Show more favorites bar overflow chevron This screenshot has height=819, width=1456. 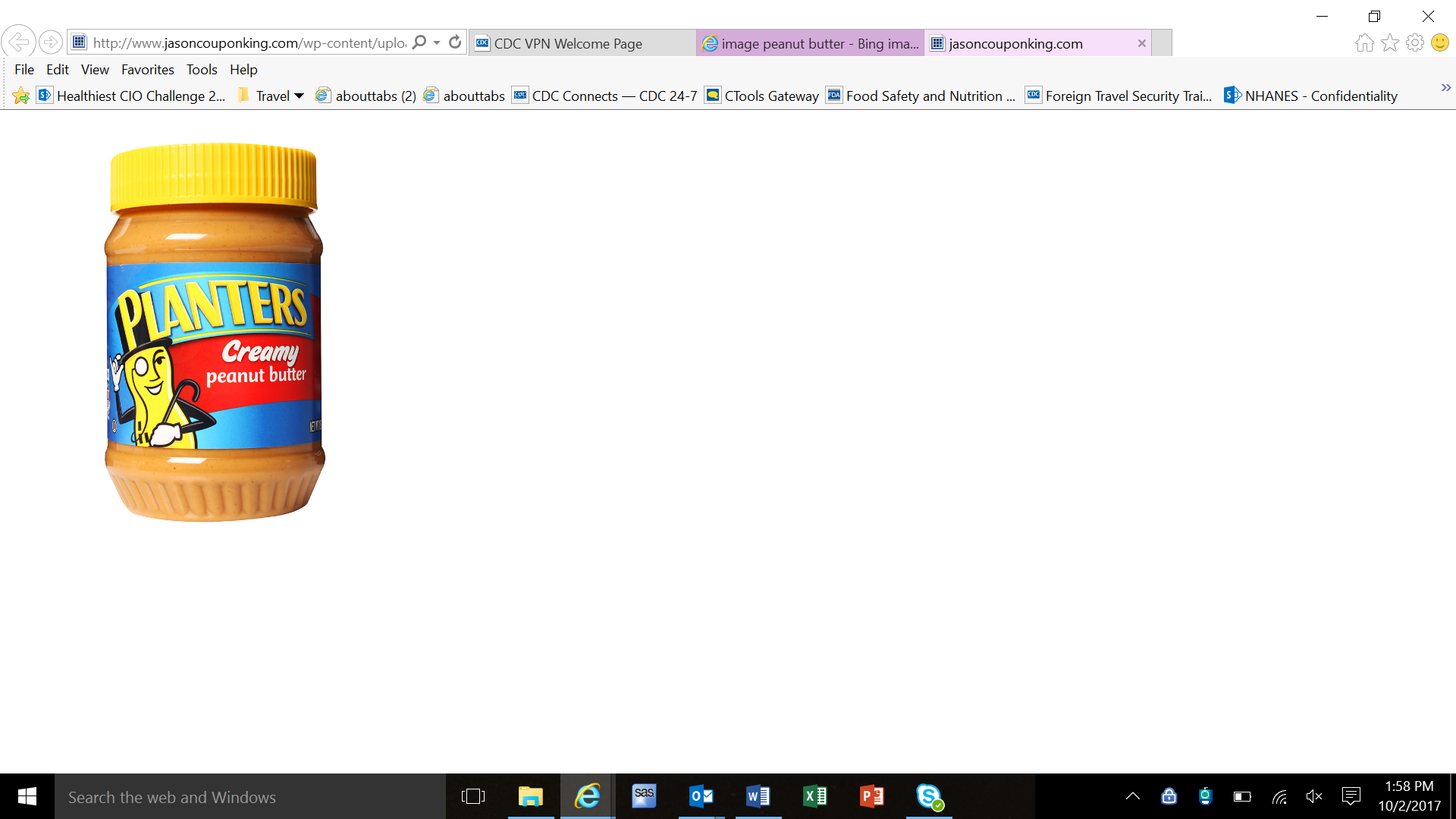pos(1445,88)
